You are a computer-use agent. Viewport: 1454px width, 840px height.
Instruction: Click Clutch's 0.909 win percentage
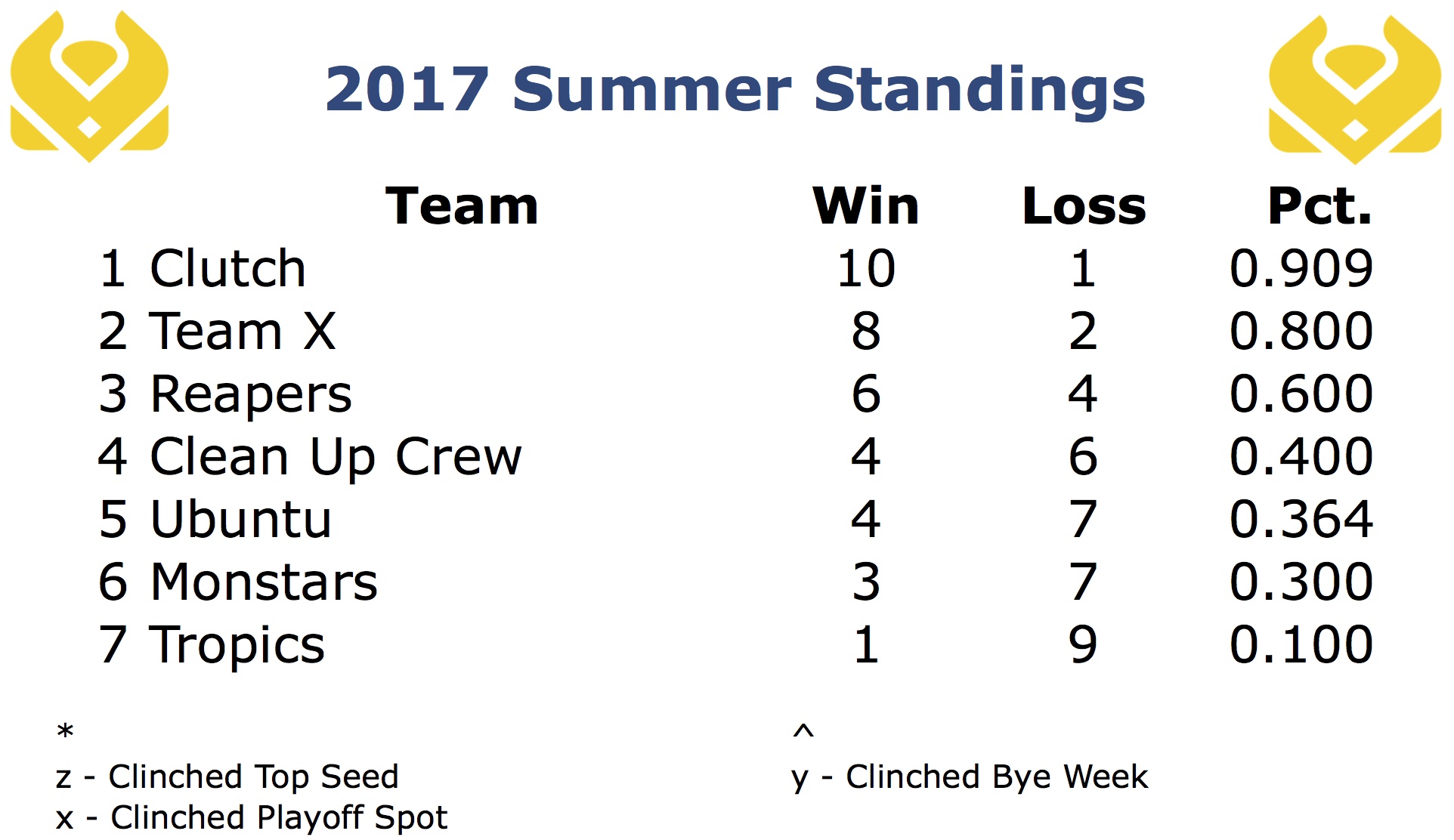(x=1301, y=268)
